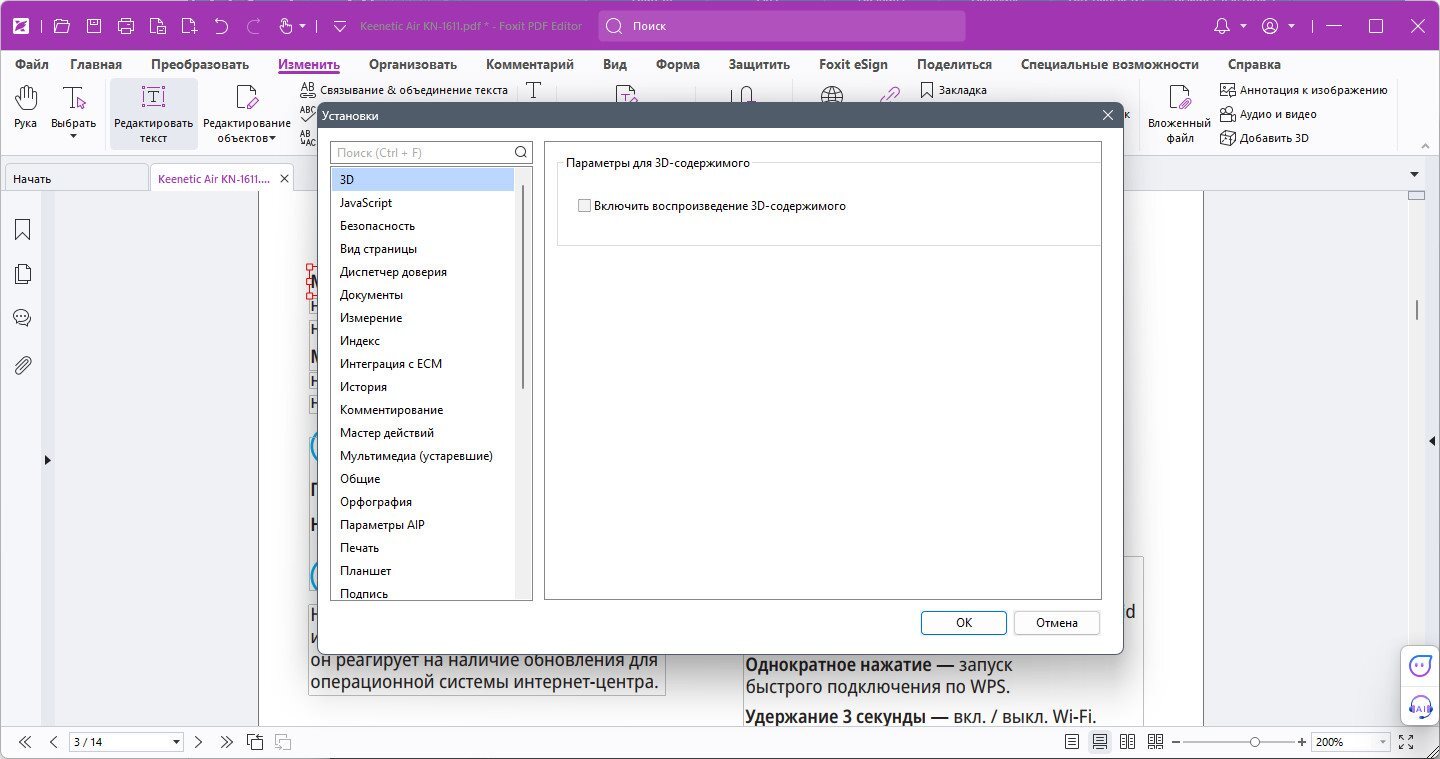Click the zoom slider handle in status bar
The width and height of the screenshot is (1440, 759).
point(1255,742)
